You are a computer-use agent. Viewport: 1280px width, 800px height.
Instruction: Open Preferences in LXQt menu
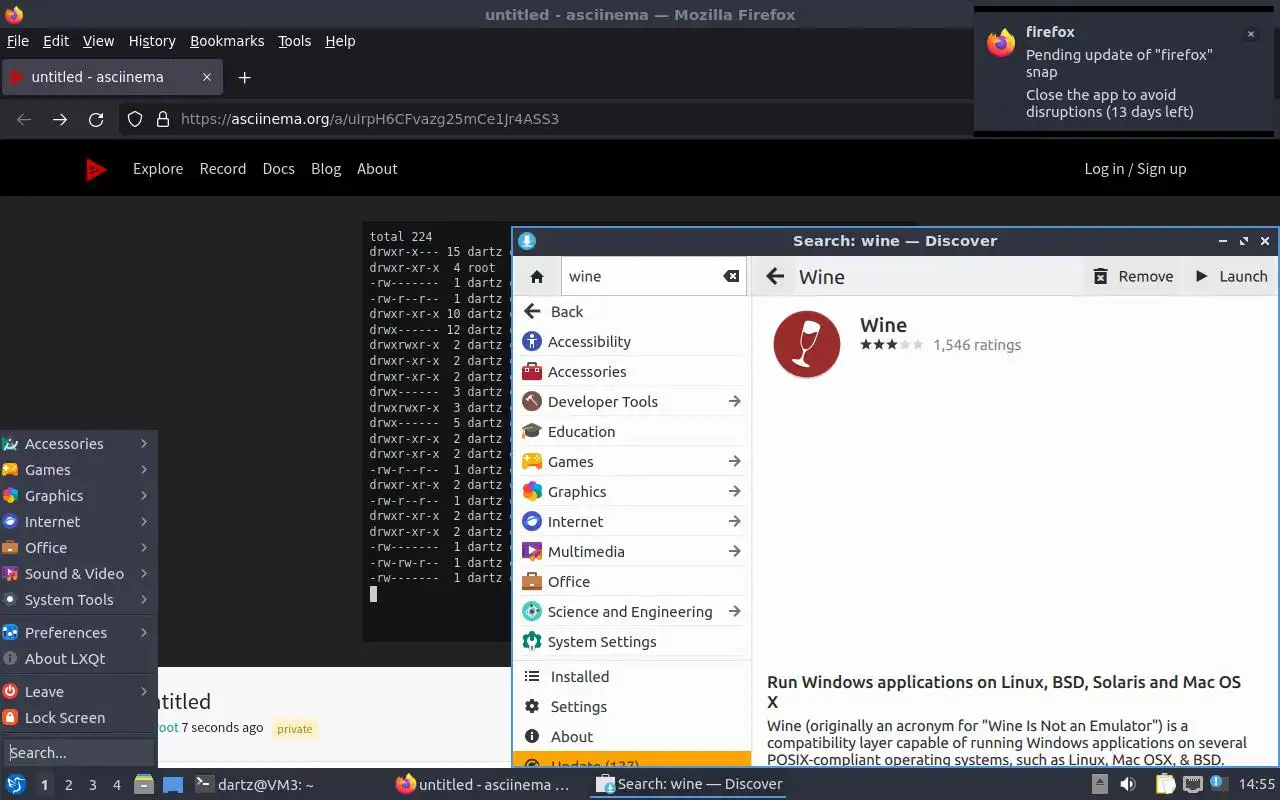pyautogui.click(x=78, y=633)
